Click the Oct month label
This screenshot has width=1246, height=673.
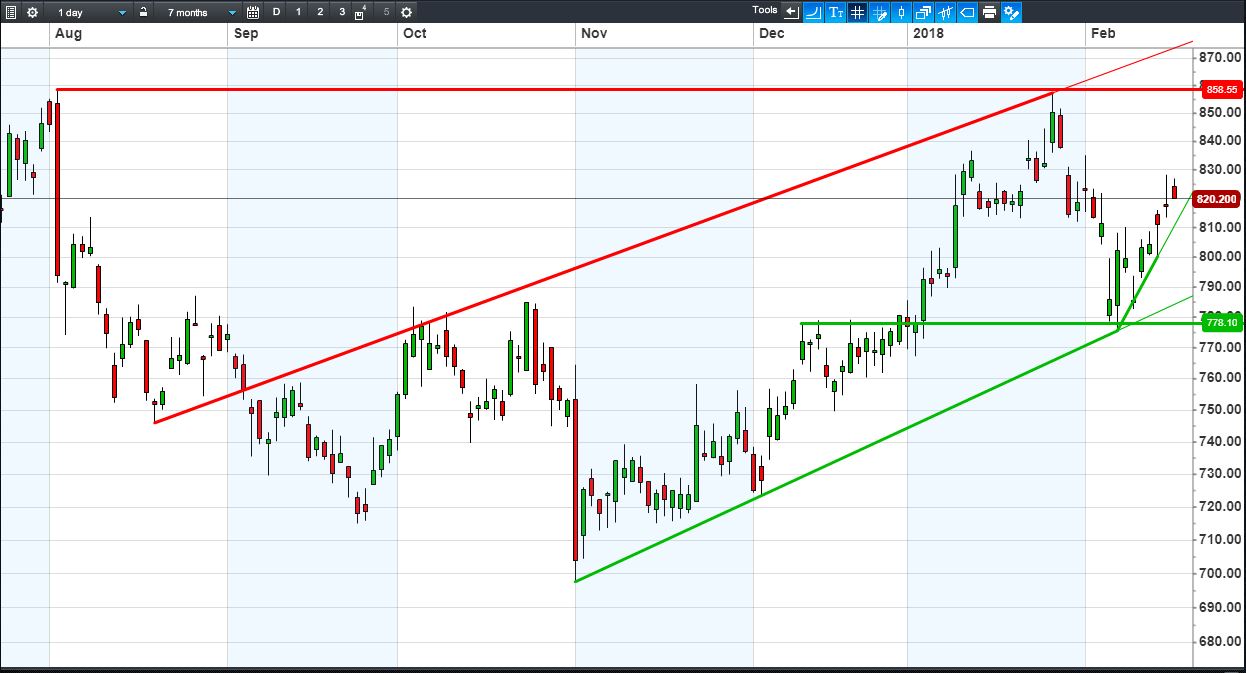(414, 33)
